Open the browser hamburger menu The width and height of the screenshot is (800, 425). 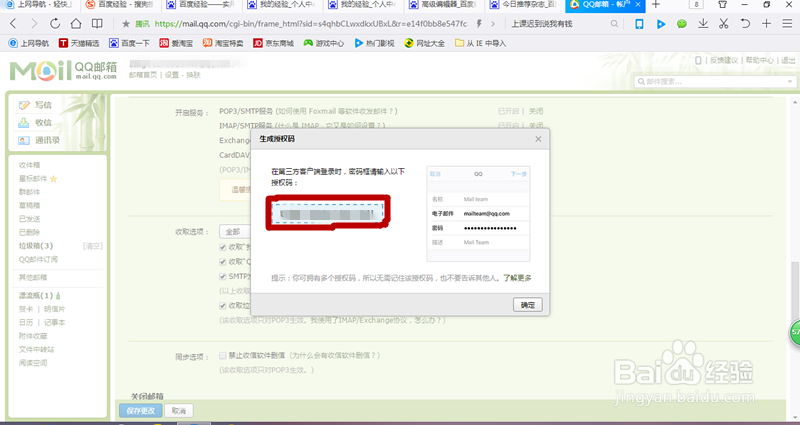[787, 23]
